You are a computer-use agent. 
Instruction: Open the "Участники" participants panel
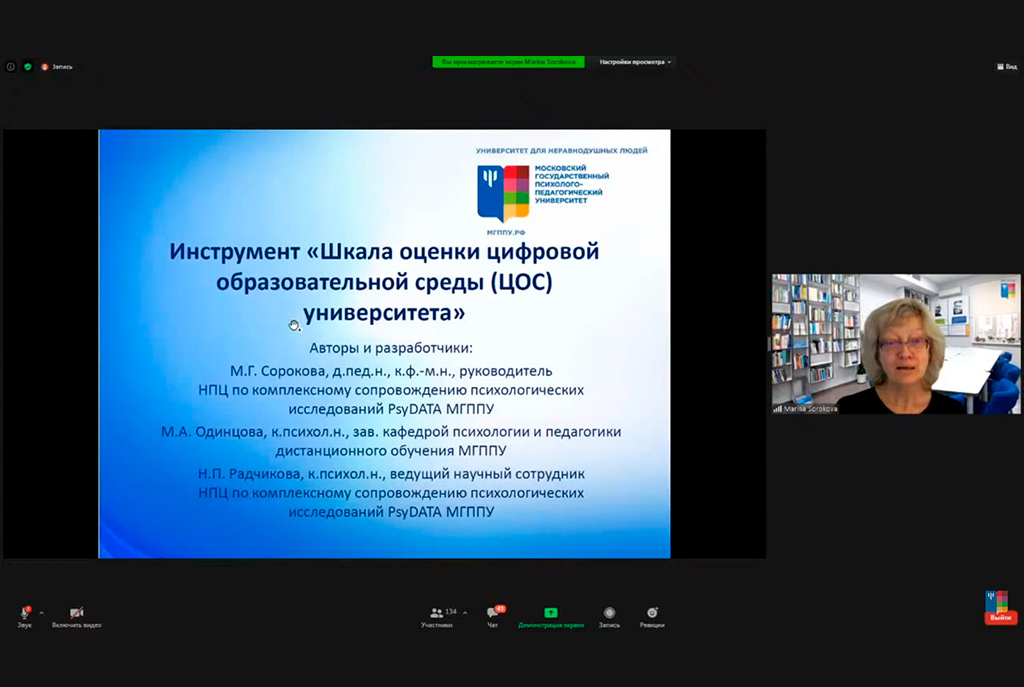coord(437,617)
